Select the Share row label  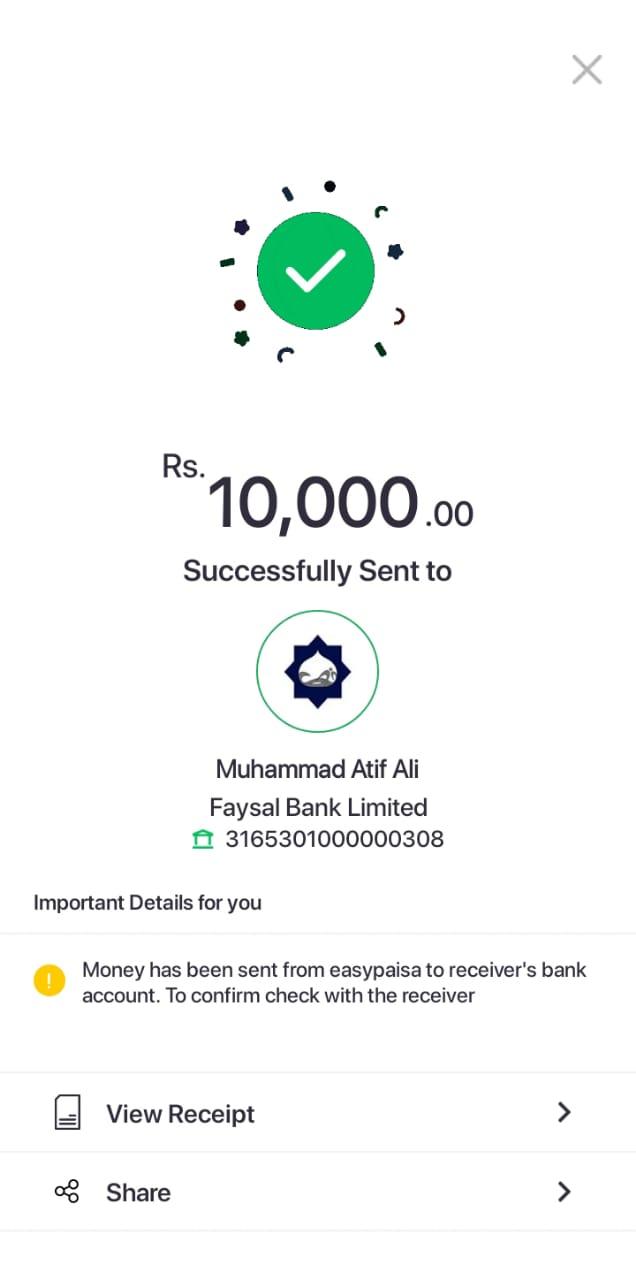point(138,1193)
